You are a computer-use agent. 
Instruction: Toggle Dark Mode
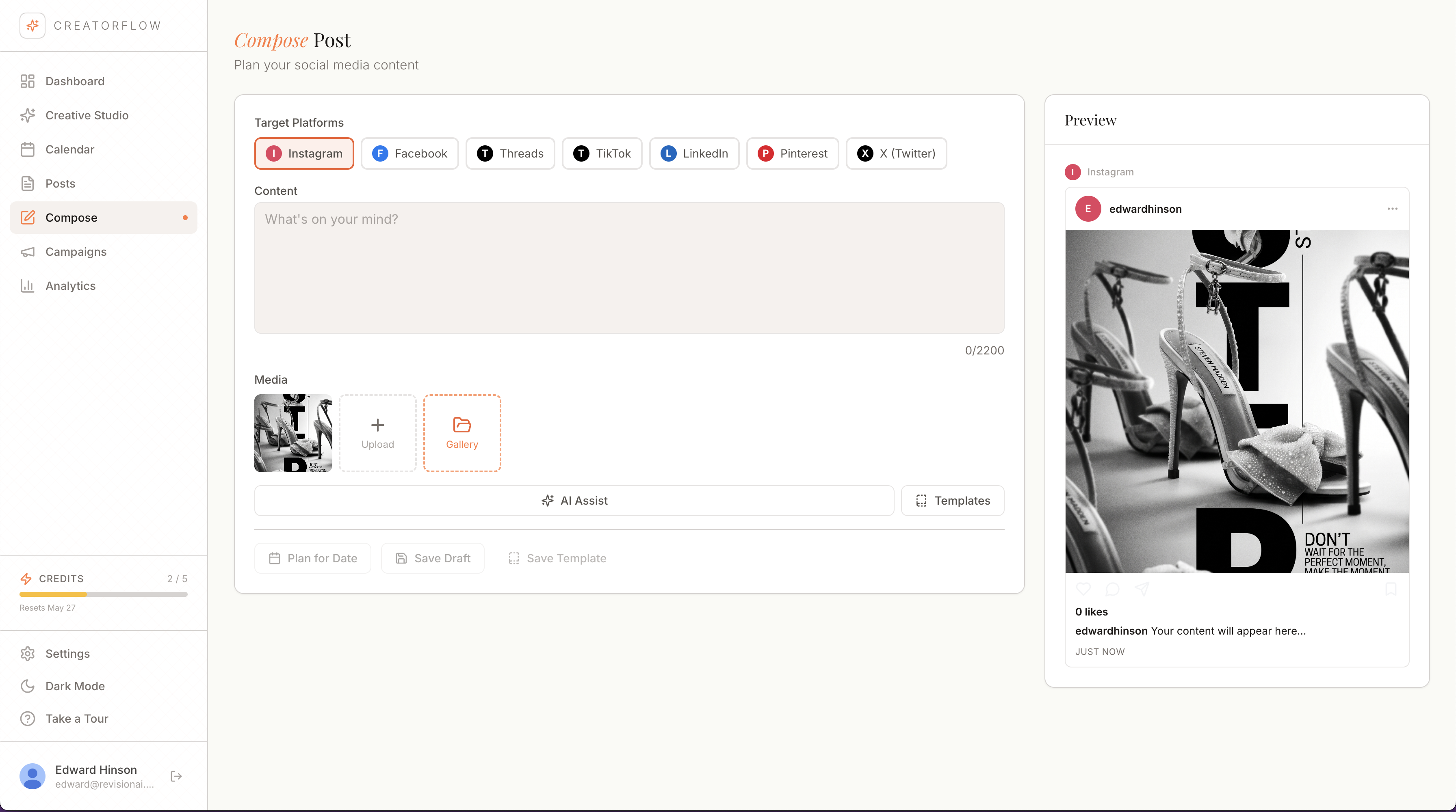pyautogui.click(x=104, y=686)
